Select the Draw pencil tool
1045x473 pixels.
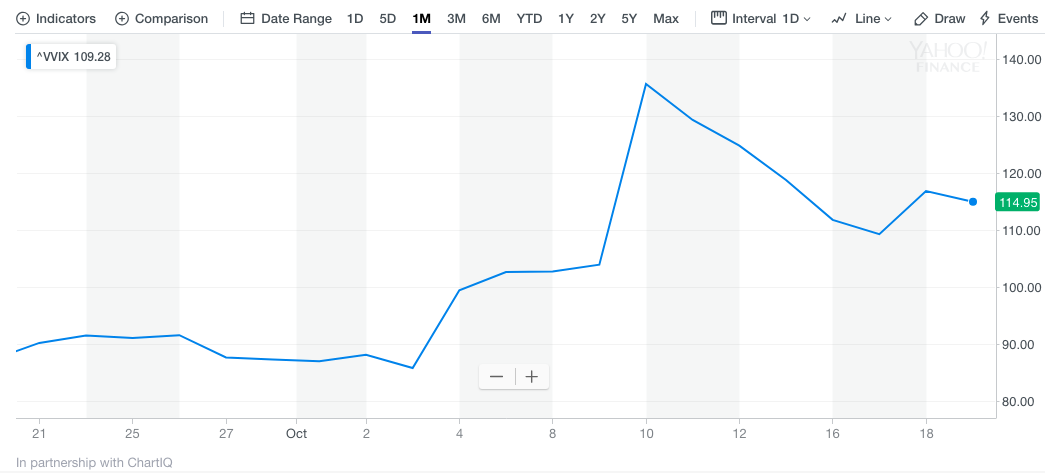point(921,19)
